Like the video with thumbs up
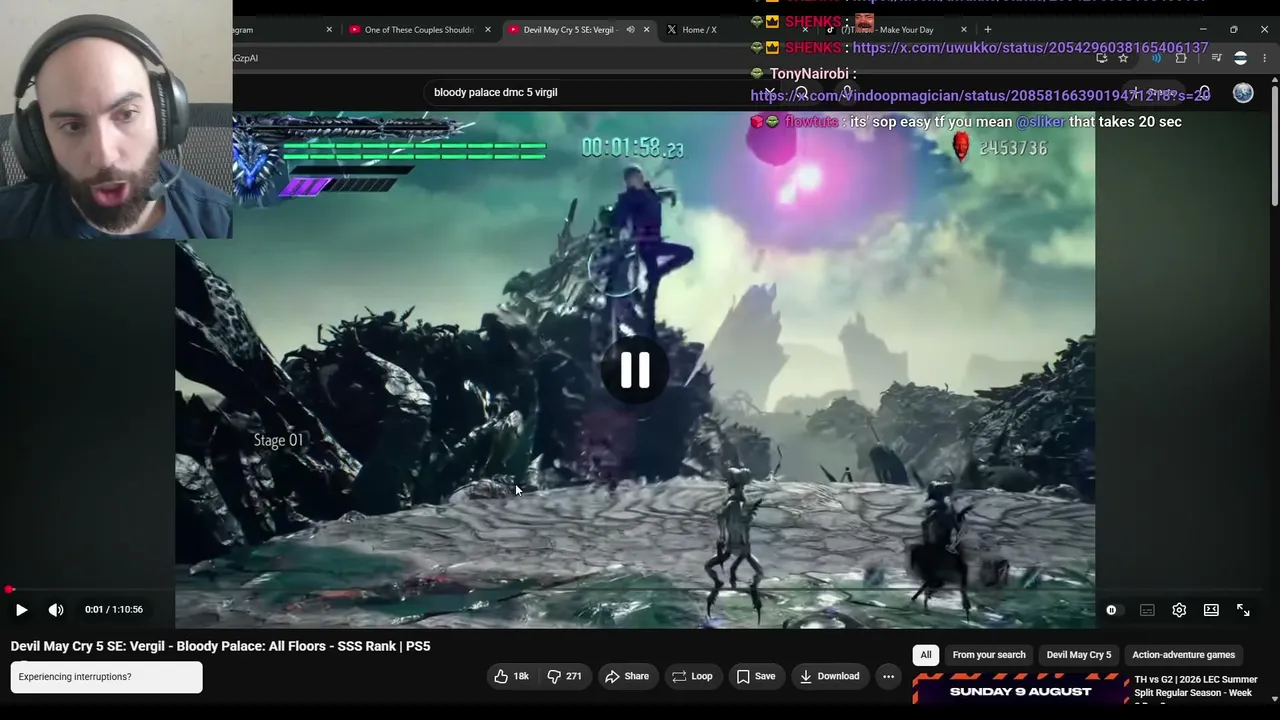The image size is (1280, 720). [x=511, y=676]
